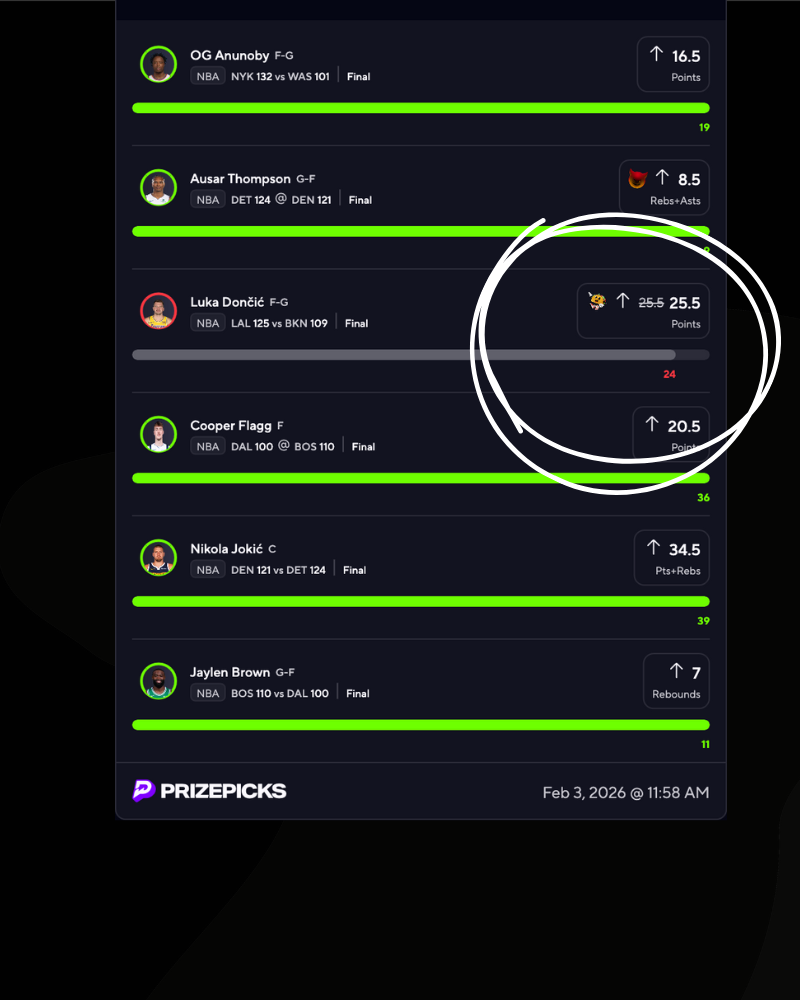Click the PrizePicks logo
Screen dimensions: 800x1000
point(209,791)
